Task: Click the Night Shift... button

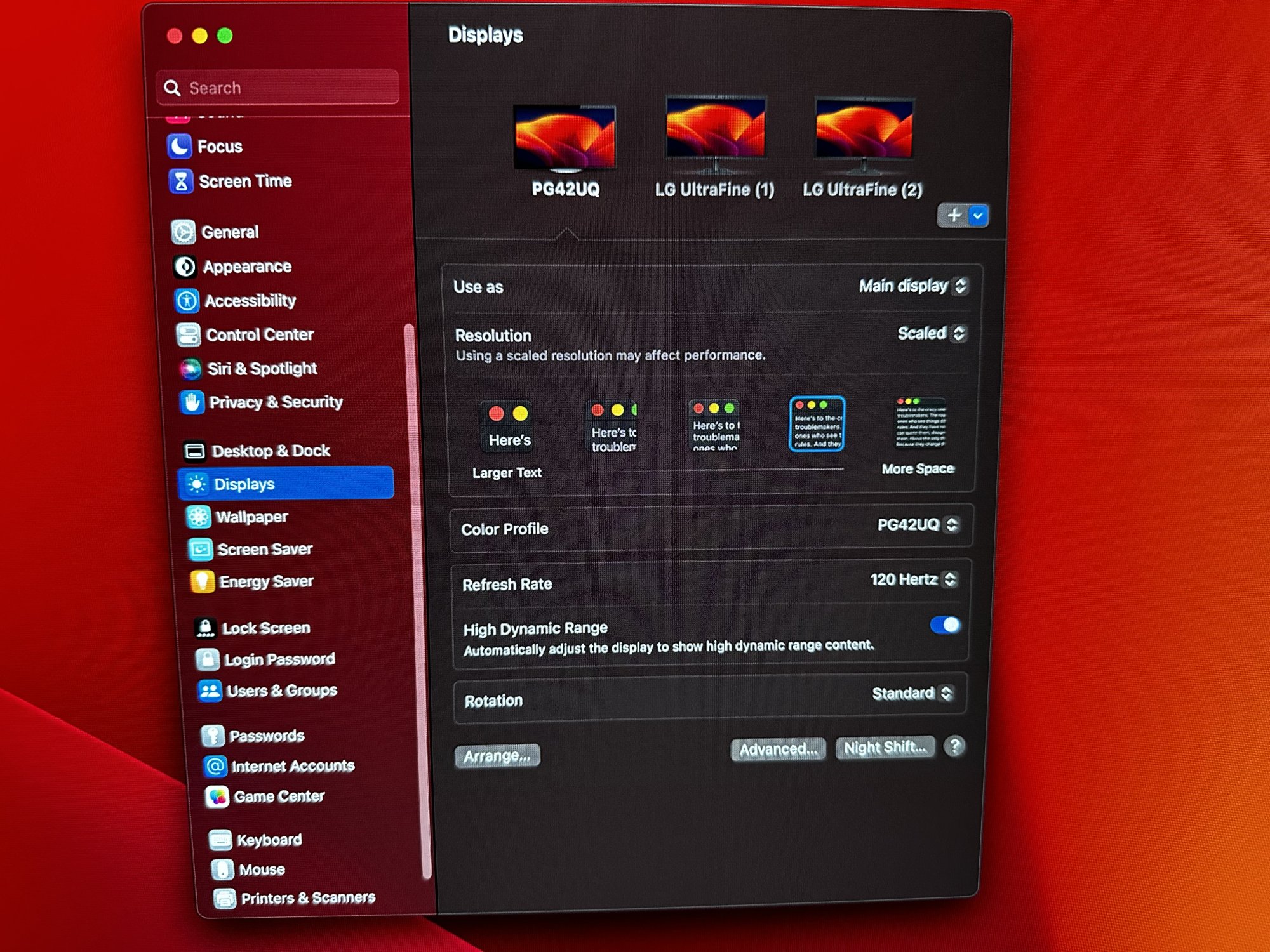Action: 885,748
